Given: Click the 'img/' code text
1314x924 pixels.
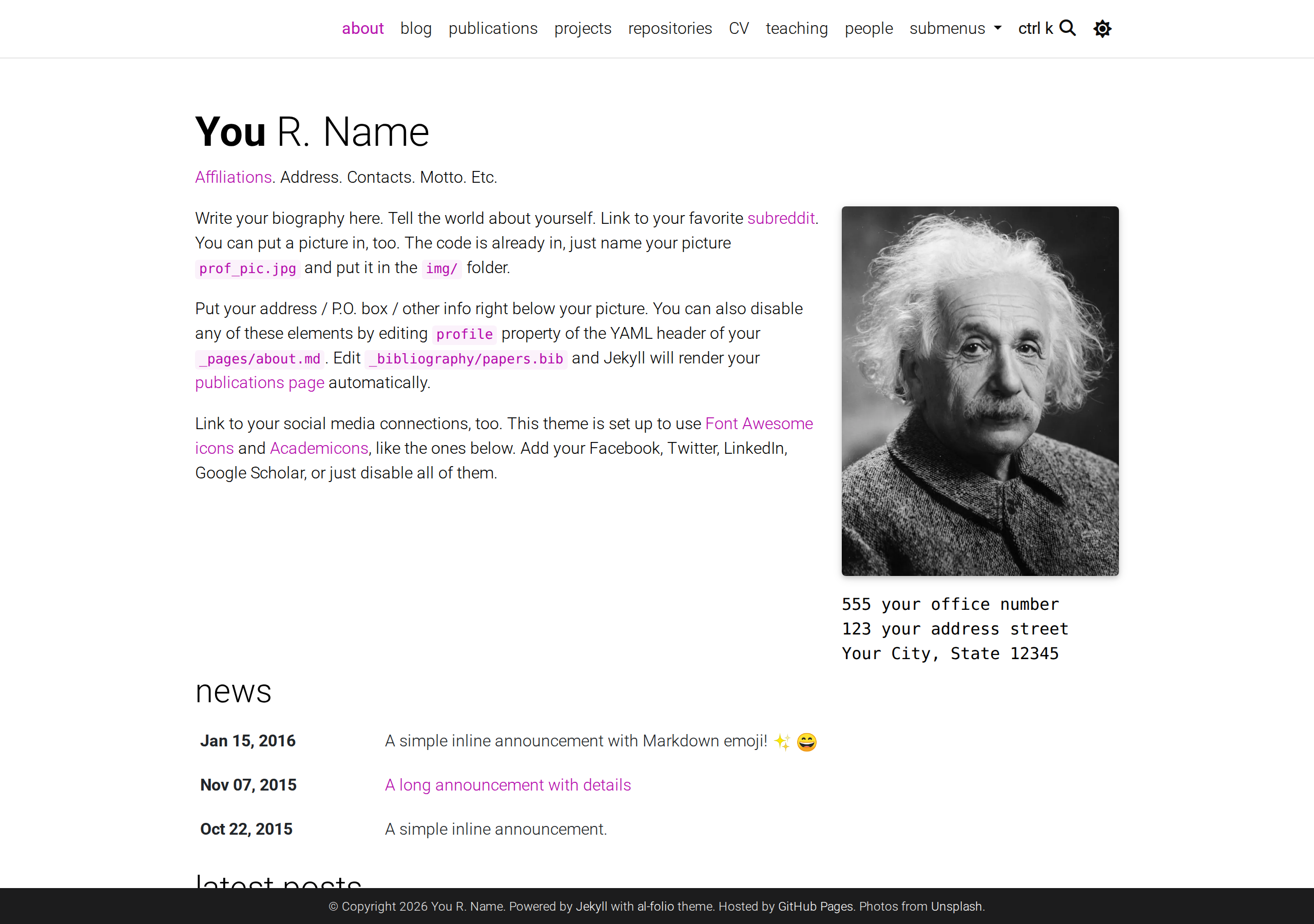Looking at the screenshot, I should [x=441, y=268].
